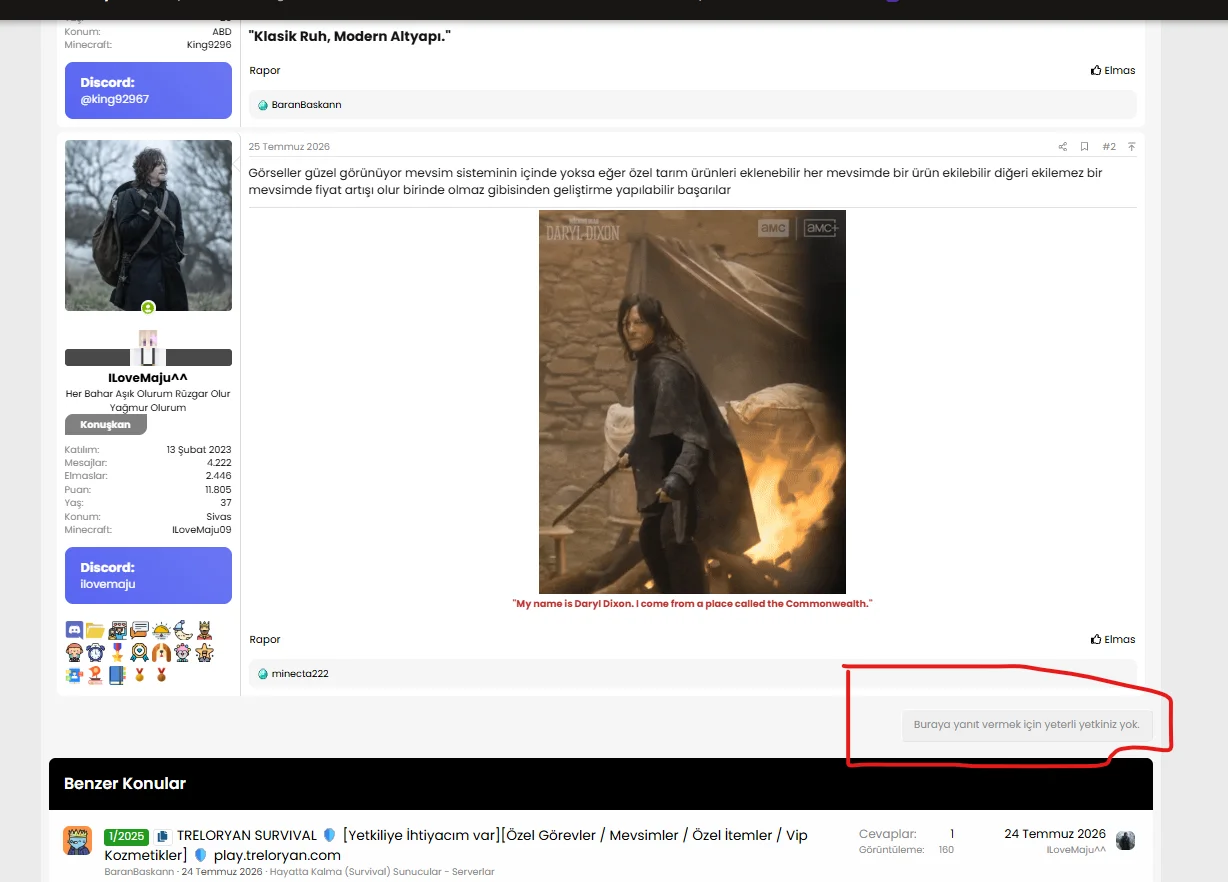The width and height of the screenshot is (1228, 882).
Task: Click the orange trophy on books badge
Action: pyautogui.click(x=95, y=675)
